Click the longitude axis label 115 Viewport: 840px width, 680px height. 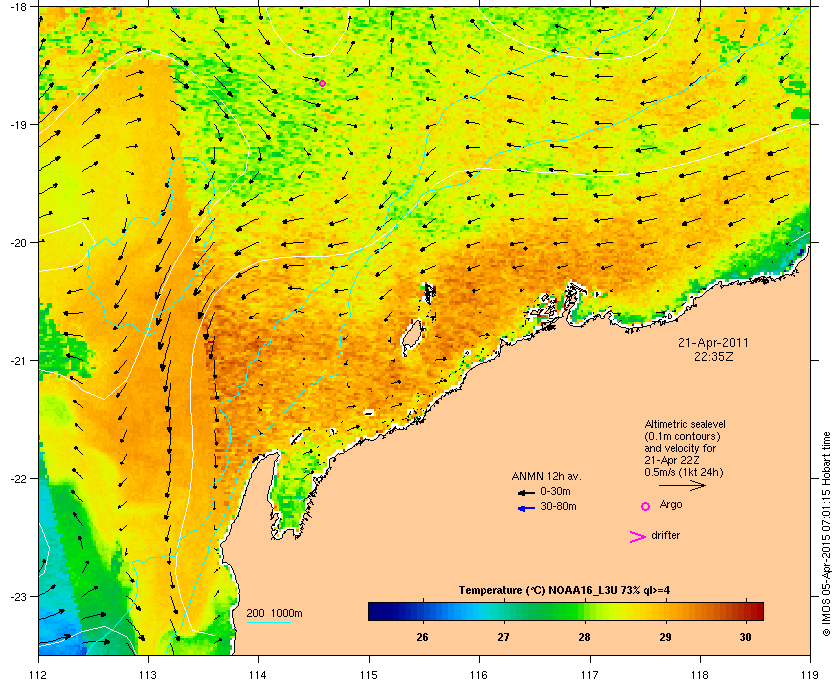(x=369, y=674)
